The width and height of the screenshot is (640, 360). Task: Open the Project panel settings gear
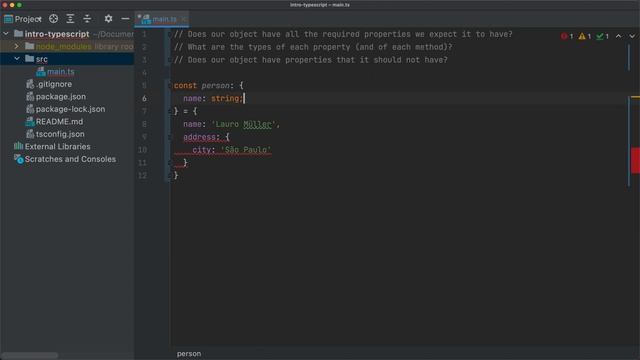[108, 19]
